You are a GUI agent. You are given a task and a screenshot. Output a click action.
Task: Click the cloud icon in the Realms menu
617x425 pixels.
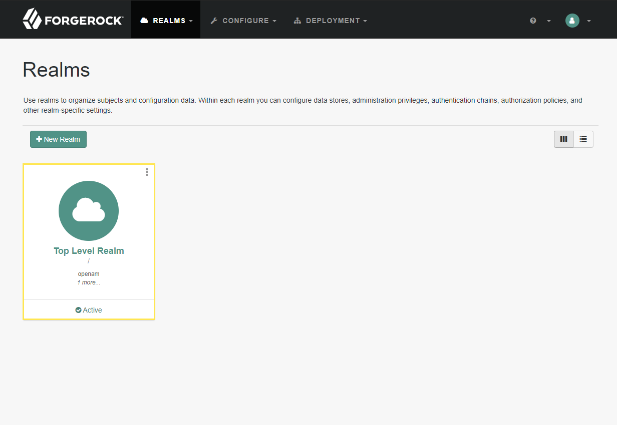[146, 20]
